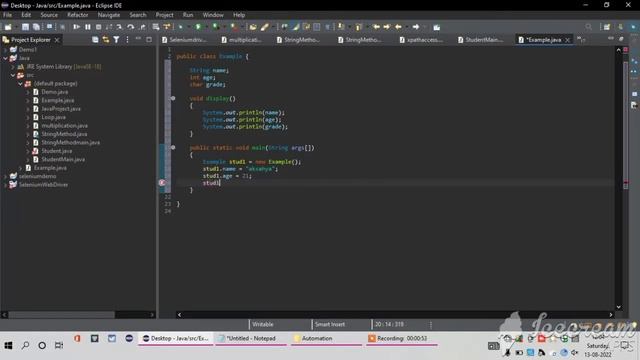Image resolution: width=640 pixels, height=360 pixels.
Task: Close the Project Explorer tab
Action: (57, 40)
